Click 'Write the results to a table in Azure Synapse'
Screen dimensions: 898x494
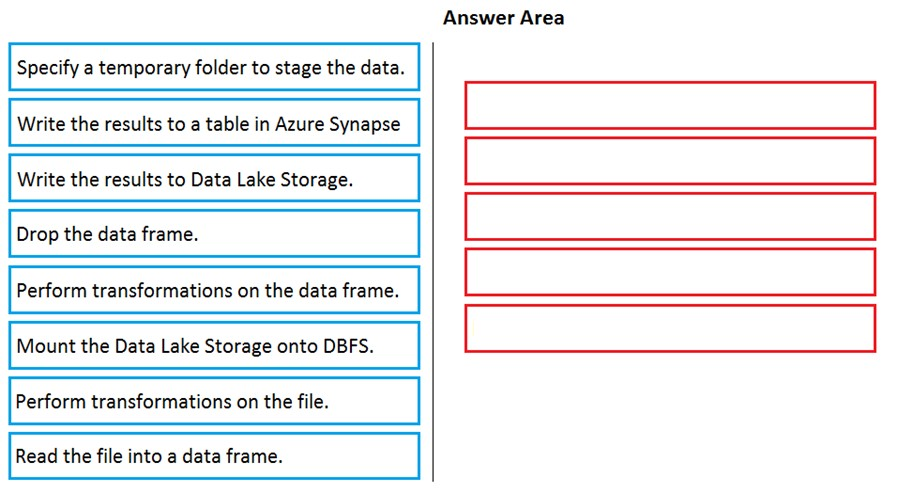pos(214,122)
